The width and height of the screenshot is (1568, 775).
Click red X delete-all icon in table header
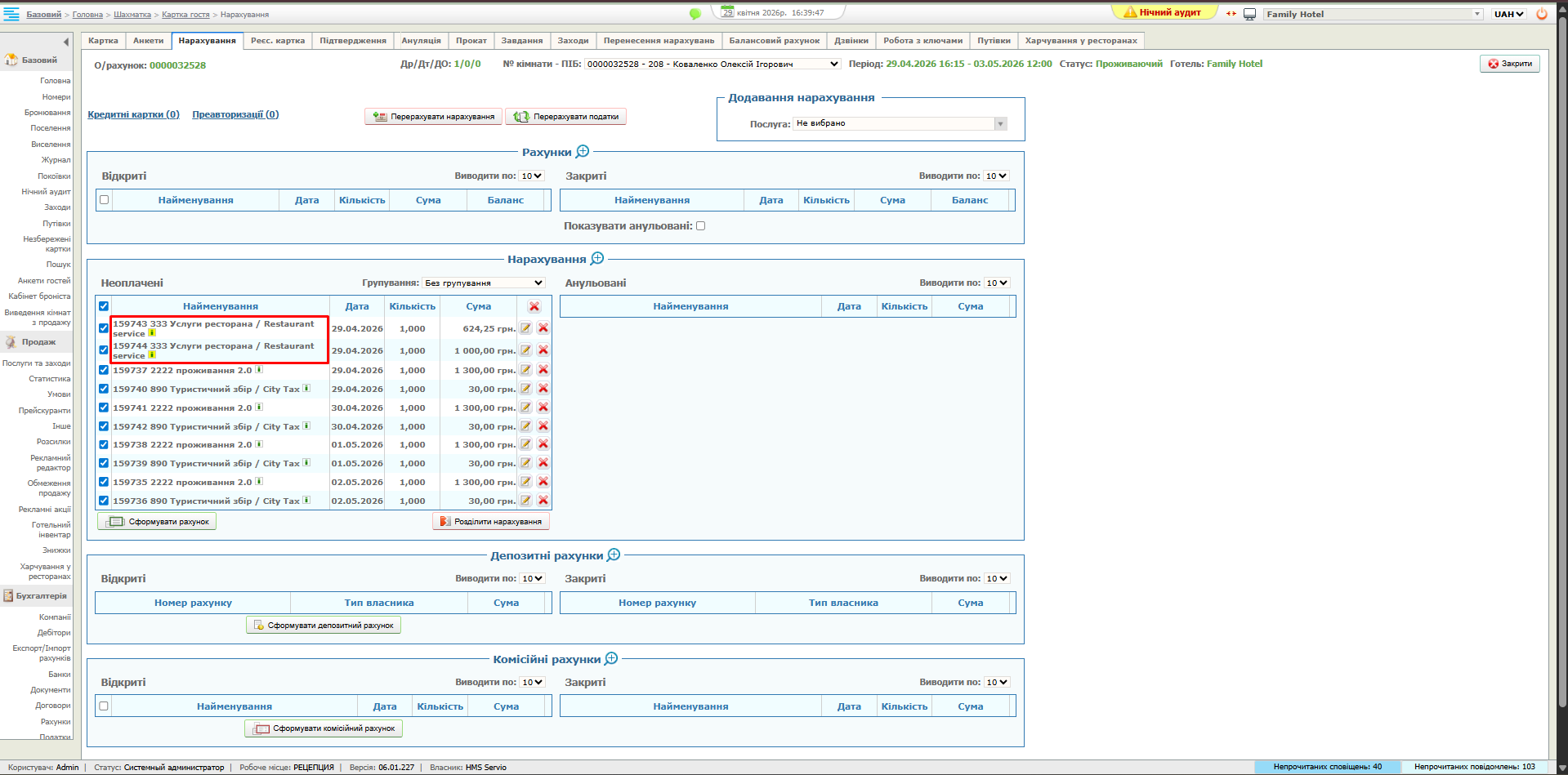tap(534, 306)
